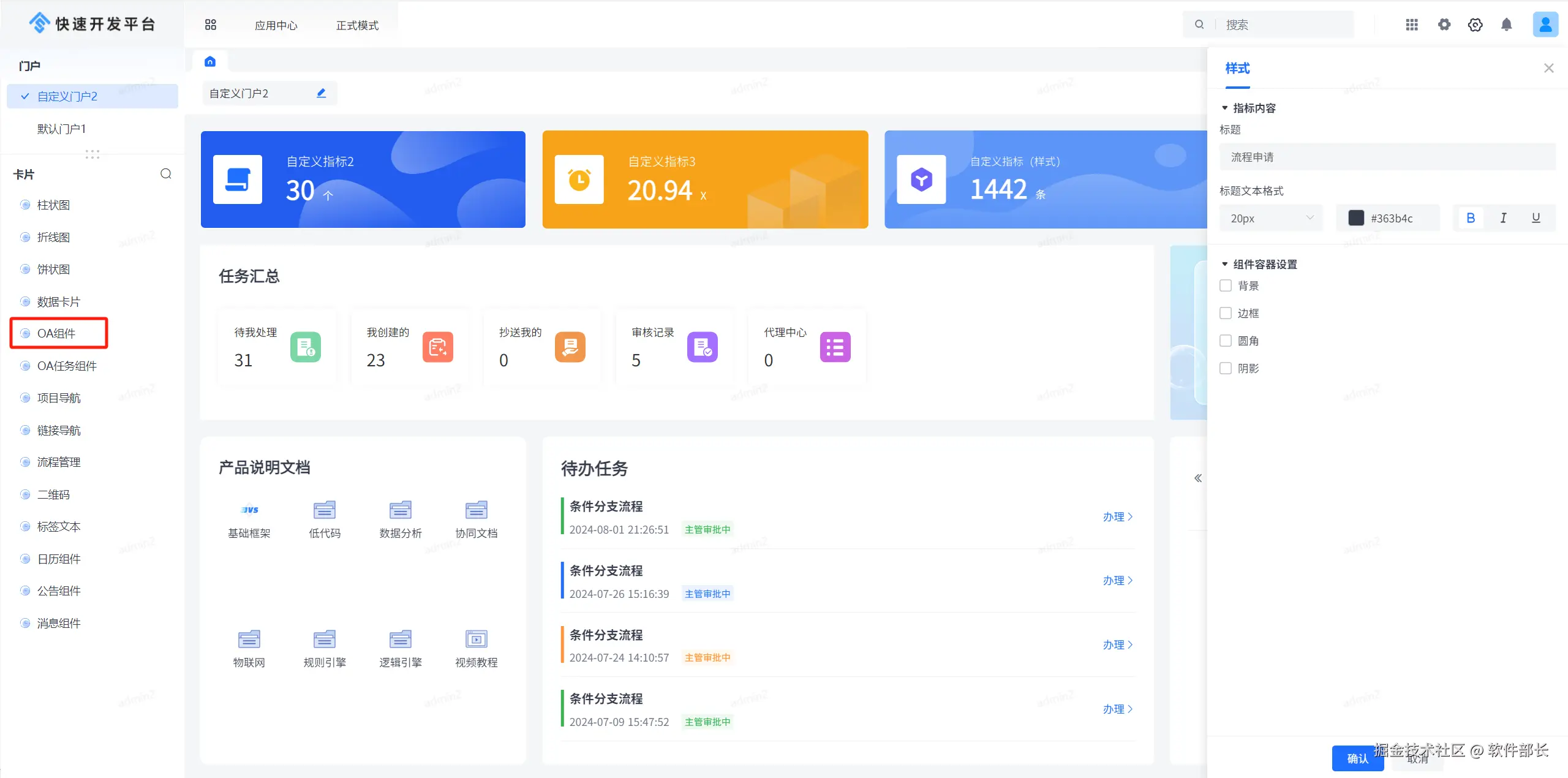Click the 待我处理 green task icon
Image resolution: width=1568 pixels, height=778 pixels.
305,347
